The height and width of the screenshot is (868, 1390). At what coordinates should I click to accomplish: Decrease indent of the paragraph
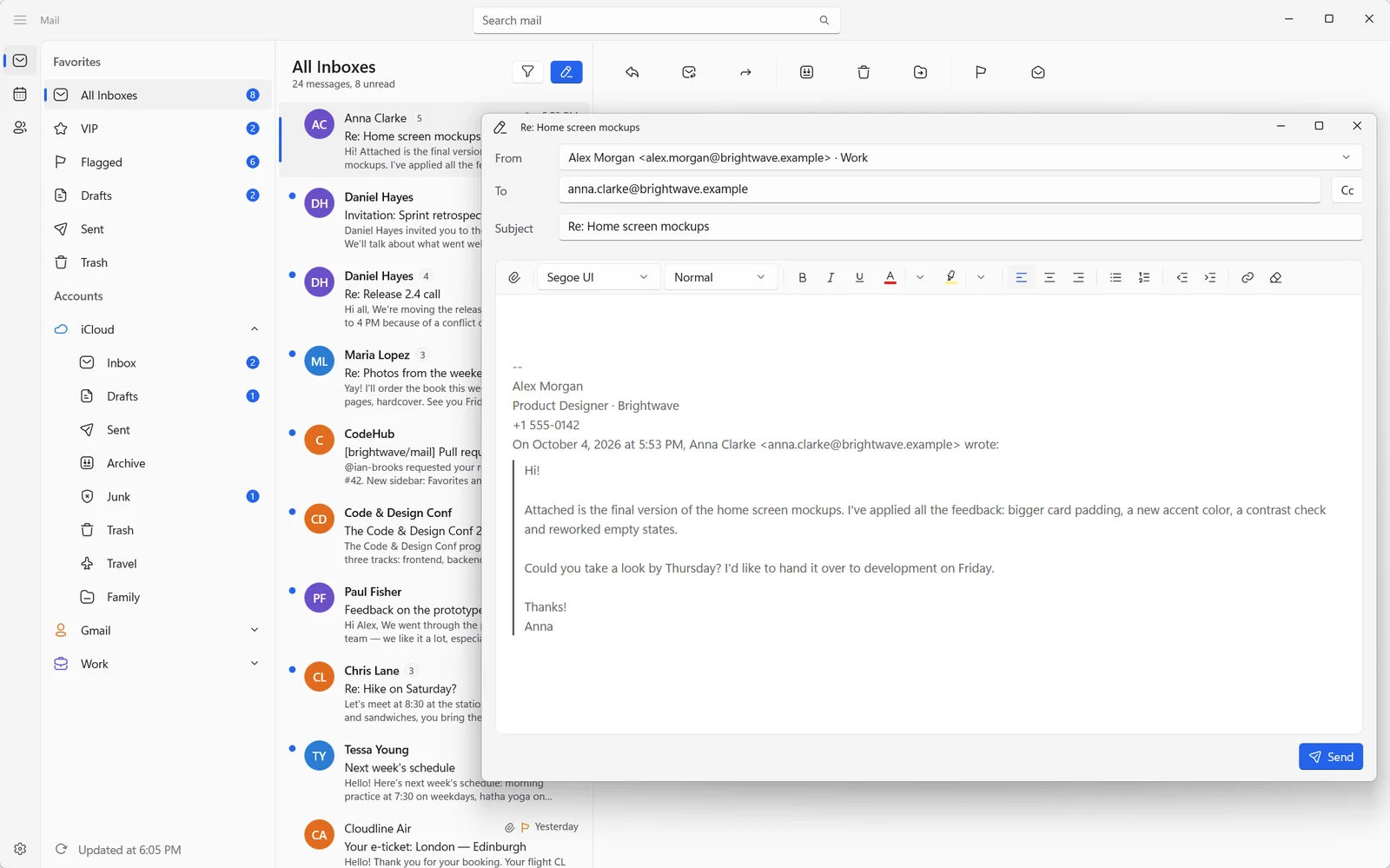1182,277
